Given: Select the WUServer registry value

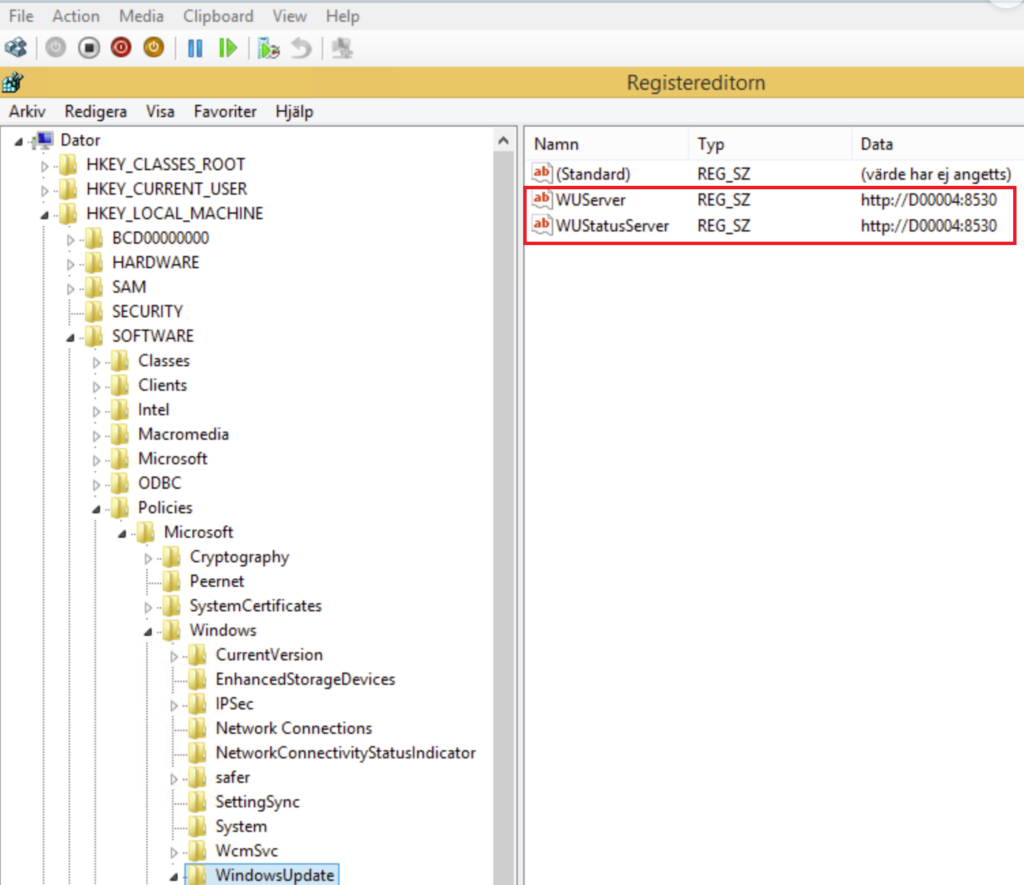Looking at the screenshot, I should (x=590, y=200).
